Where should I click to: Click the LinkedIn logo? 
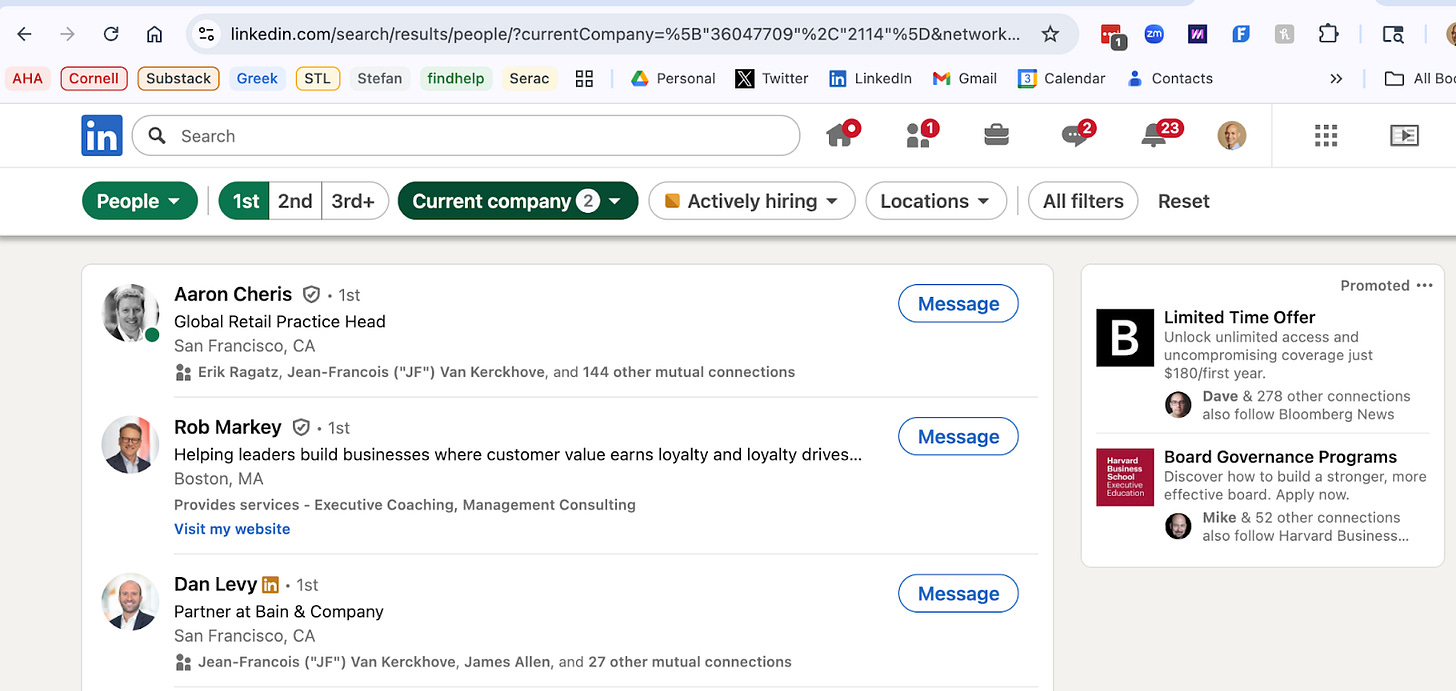click(x=102, y=135)
